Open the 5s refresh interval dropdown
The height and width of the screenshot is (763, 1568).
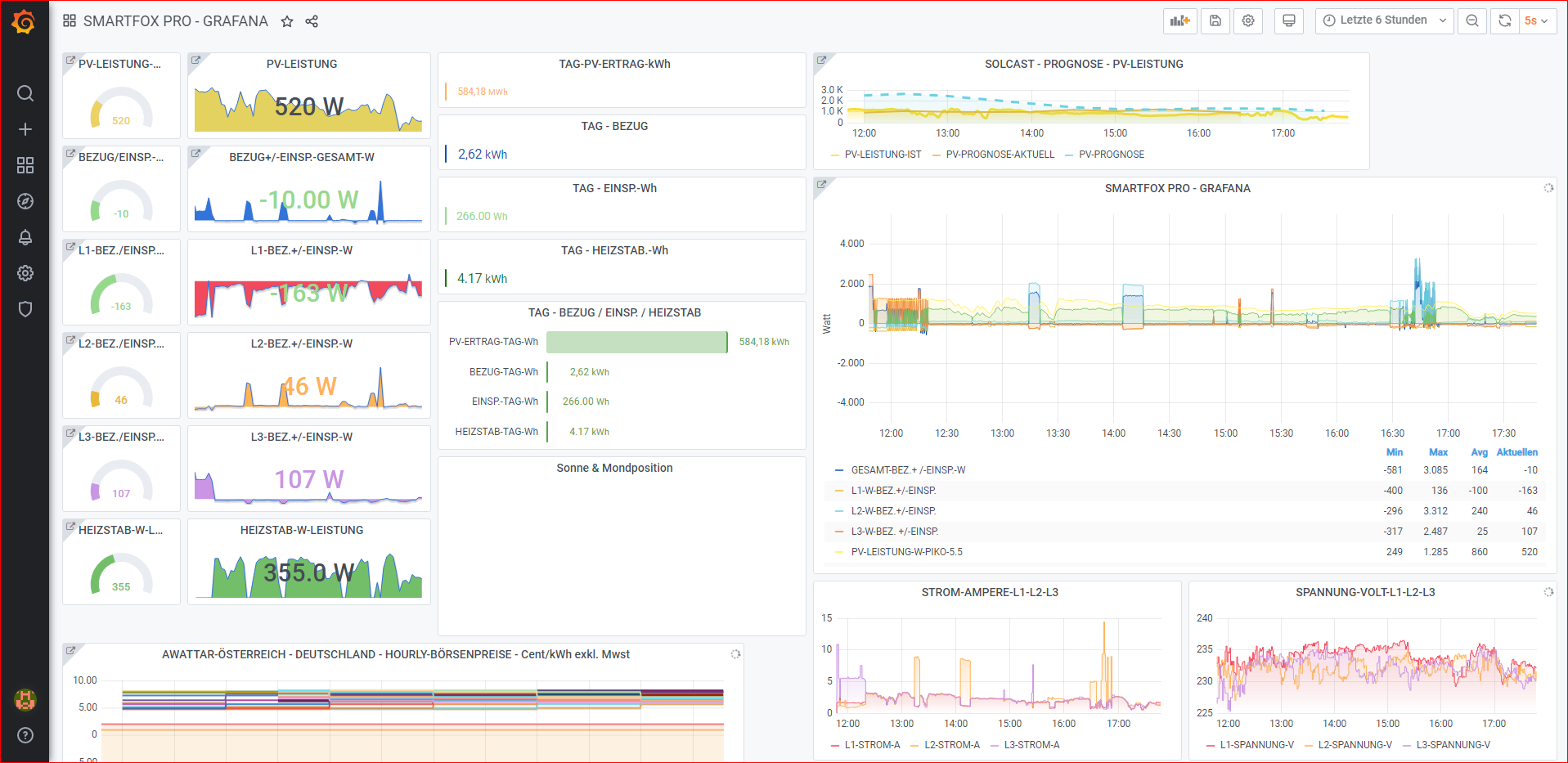(1537, 20)
